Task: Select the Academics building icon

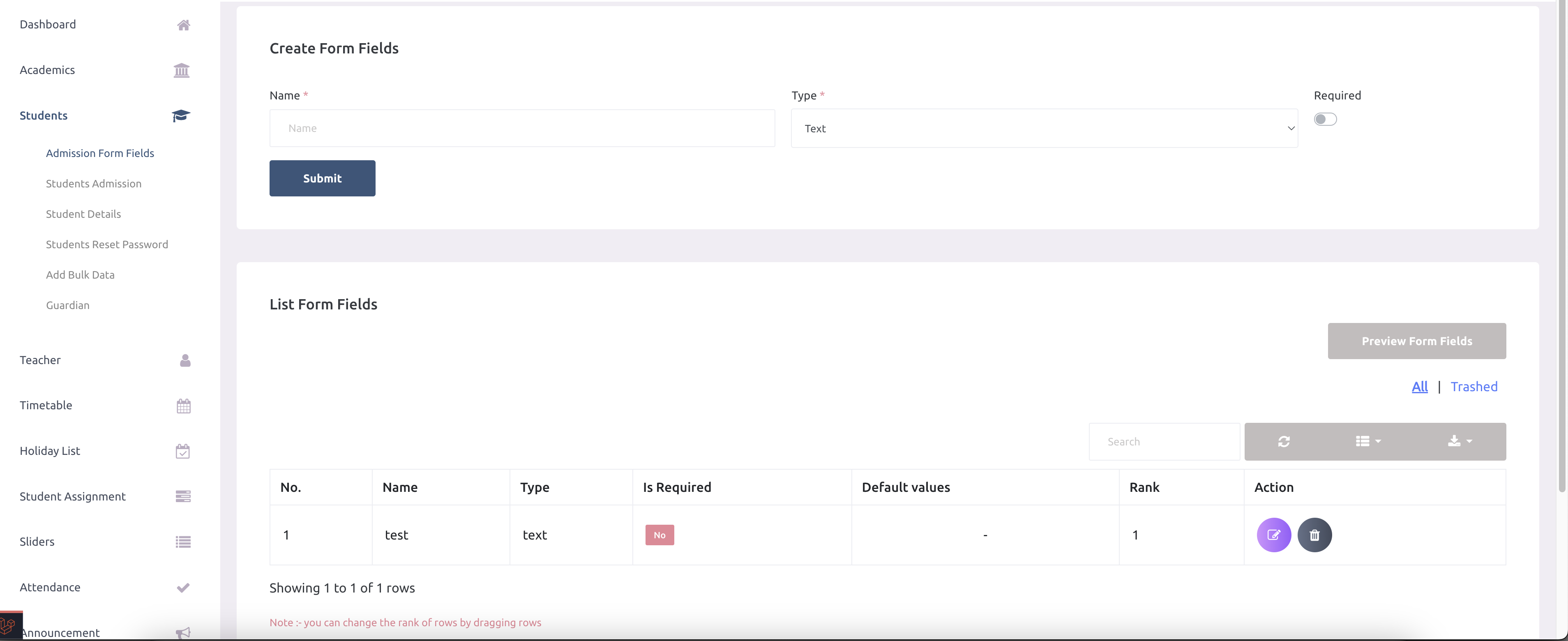Action: [182, 70]
